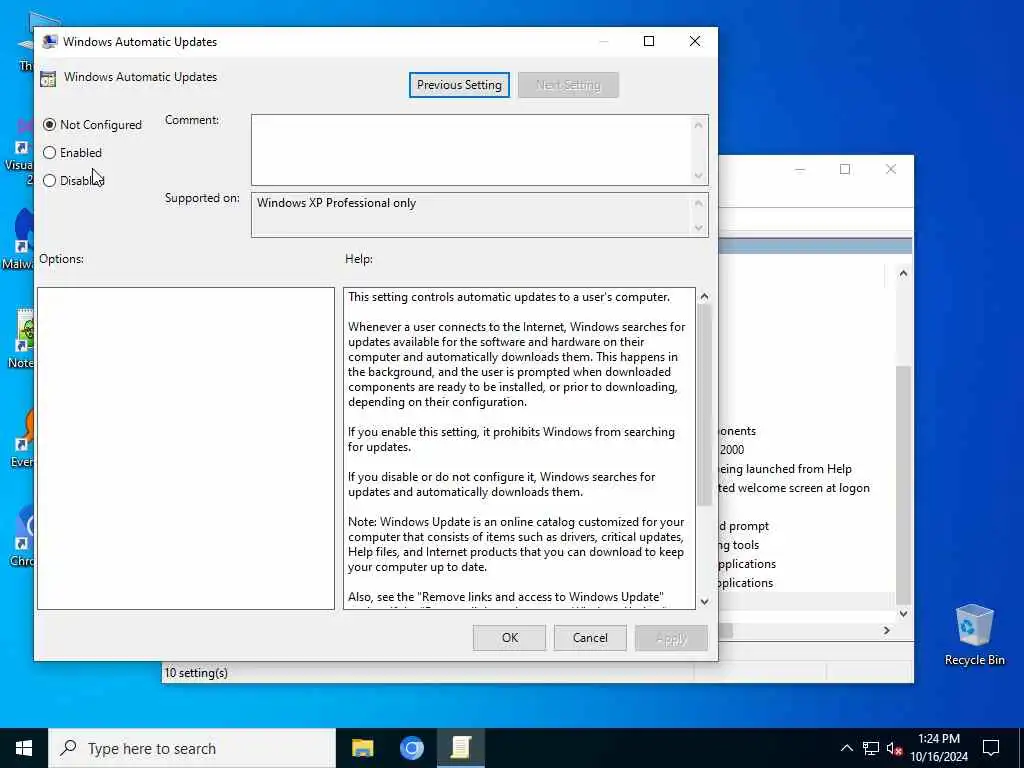Click inside the Comment text box
Image resolution: width=1024 pixels, height=768 pixels.
pyautogui.click(x=471, y=150)
